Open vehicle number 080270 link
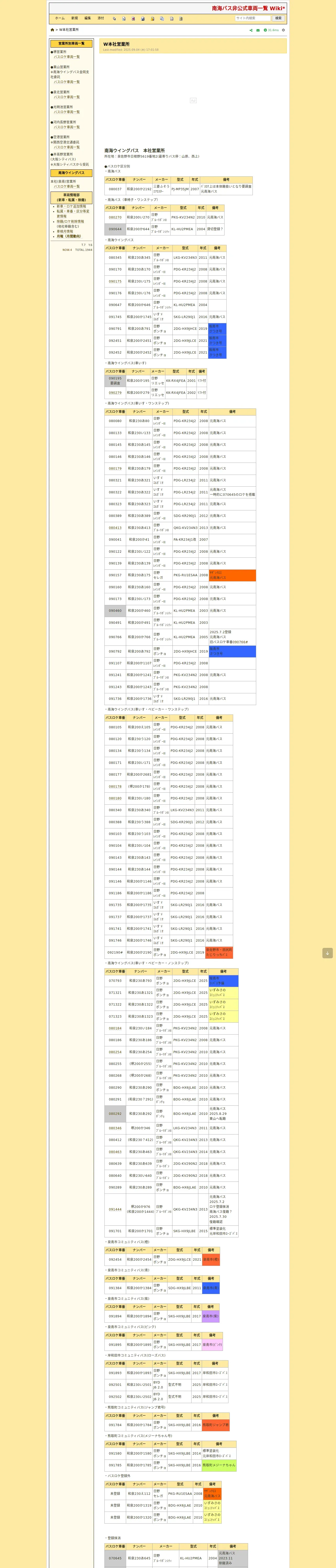The width and height of the screenshot is (336, 1568). pos(115,217)
